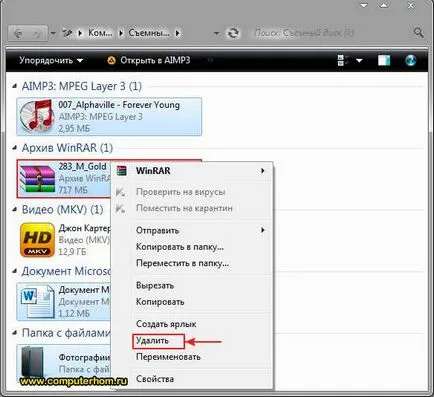Select 283_M_Gold archive name
This screenshot has height=397, width=434.
[82, 166]
